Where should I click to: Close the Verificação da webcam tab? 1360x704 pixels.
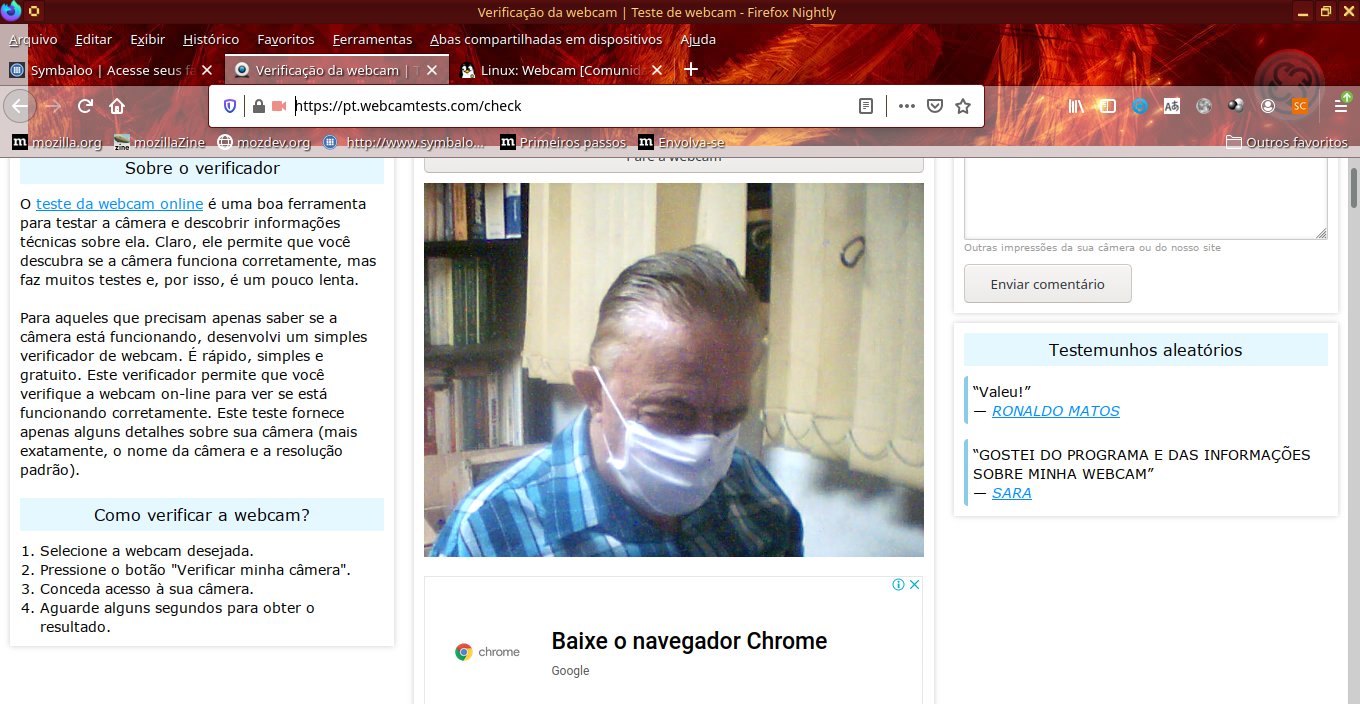click(432, 70)
